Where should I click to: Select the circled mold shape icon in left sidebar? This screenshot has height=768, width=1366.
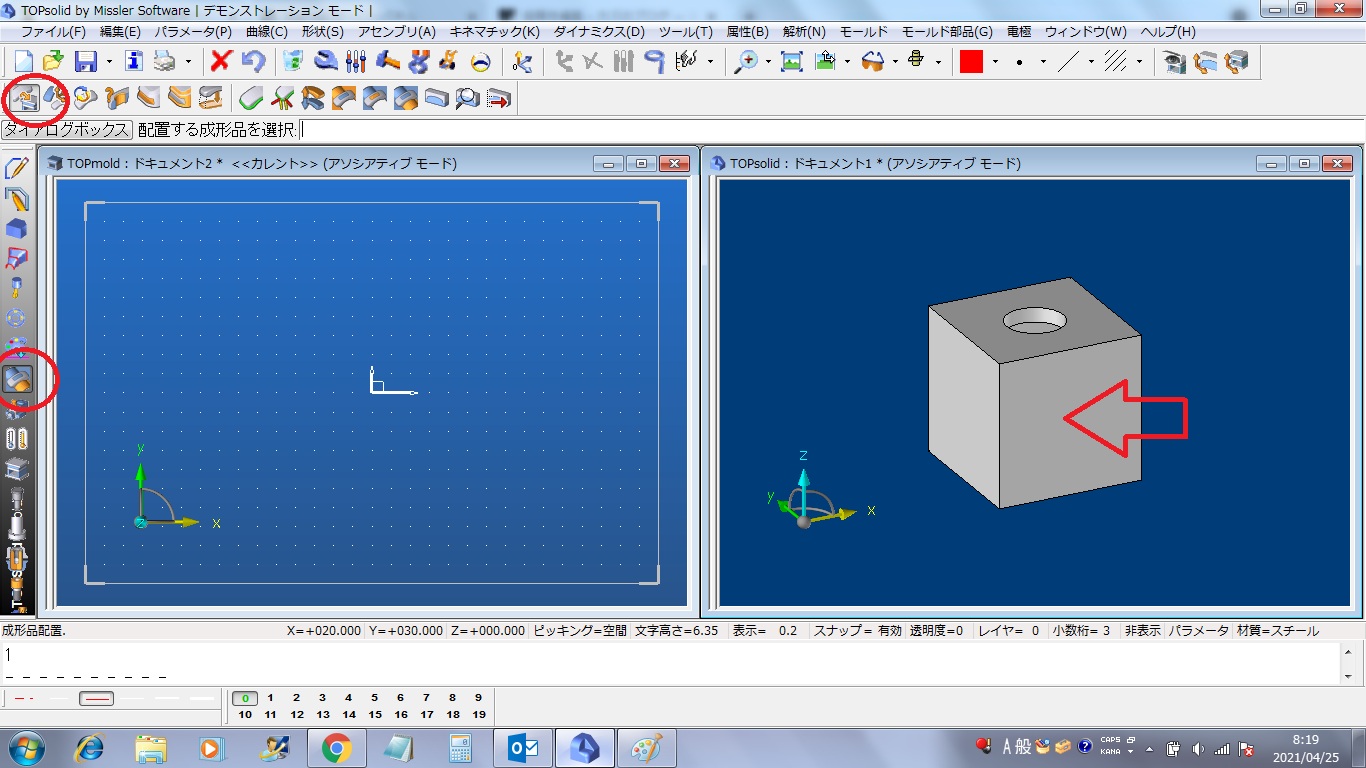pos(18,379)
